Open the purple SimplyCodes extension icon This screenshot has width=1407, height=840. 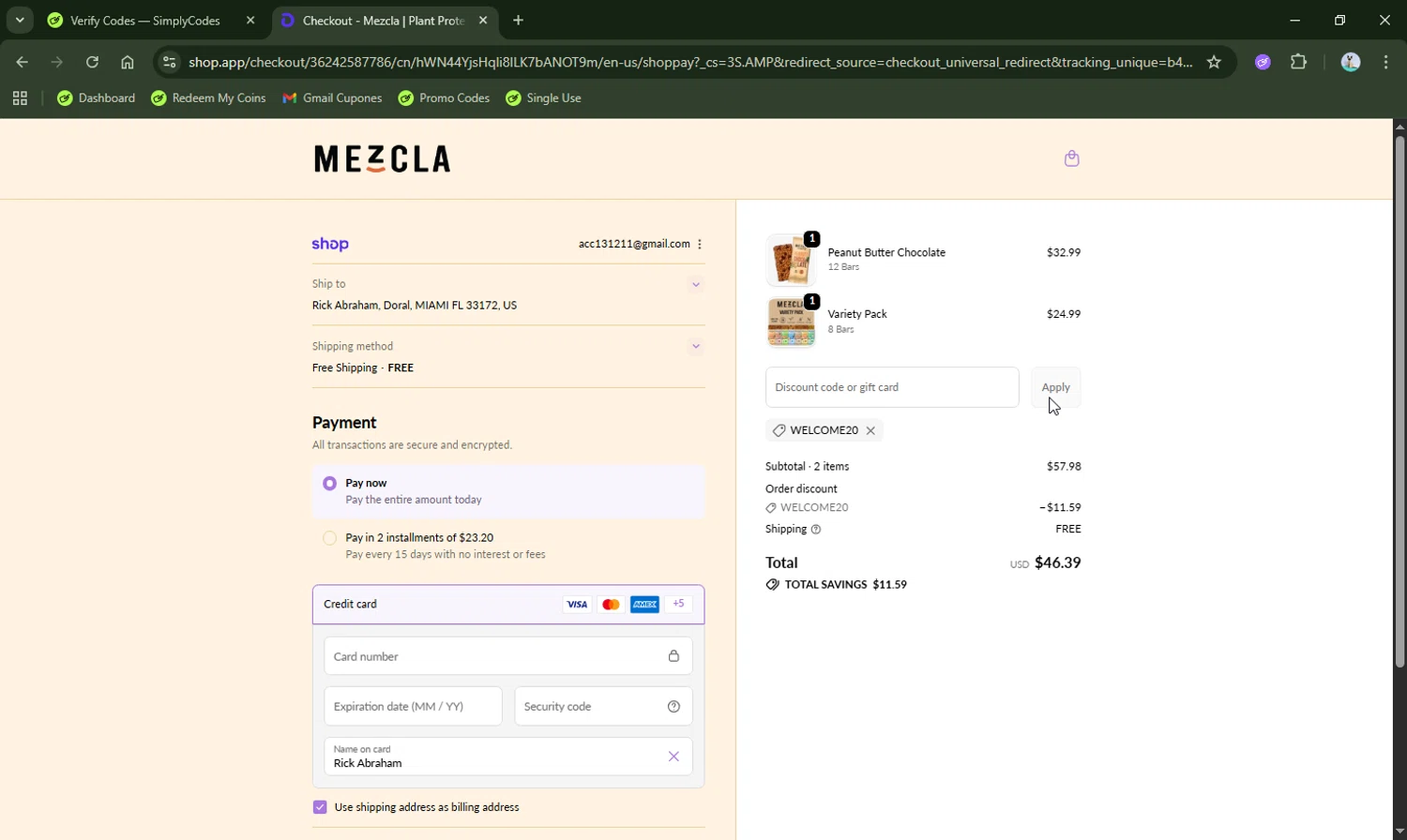1263,63
